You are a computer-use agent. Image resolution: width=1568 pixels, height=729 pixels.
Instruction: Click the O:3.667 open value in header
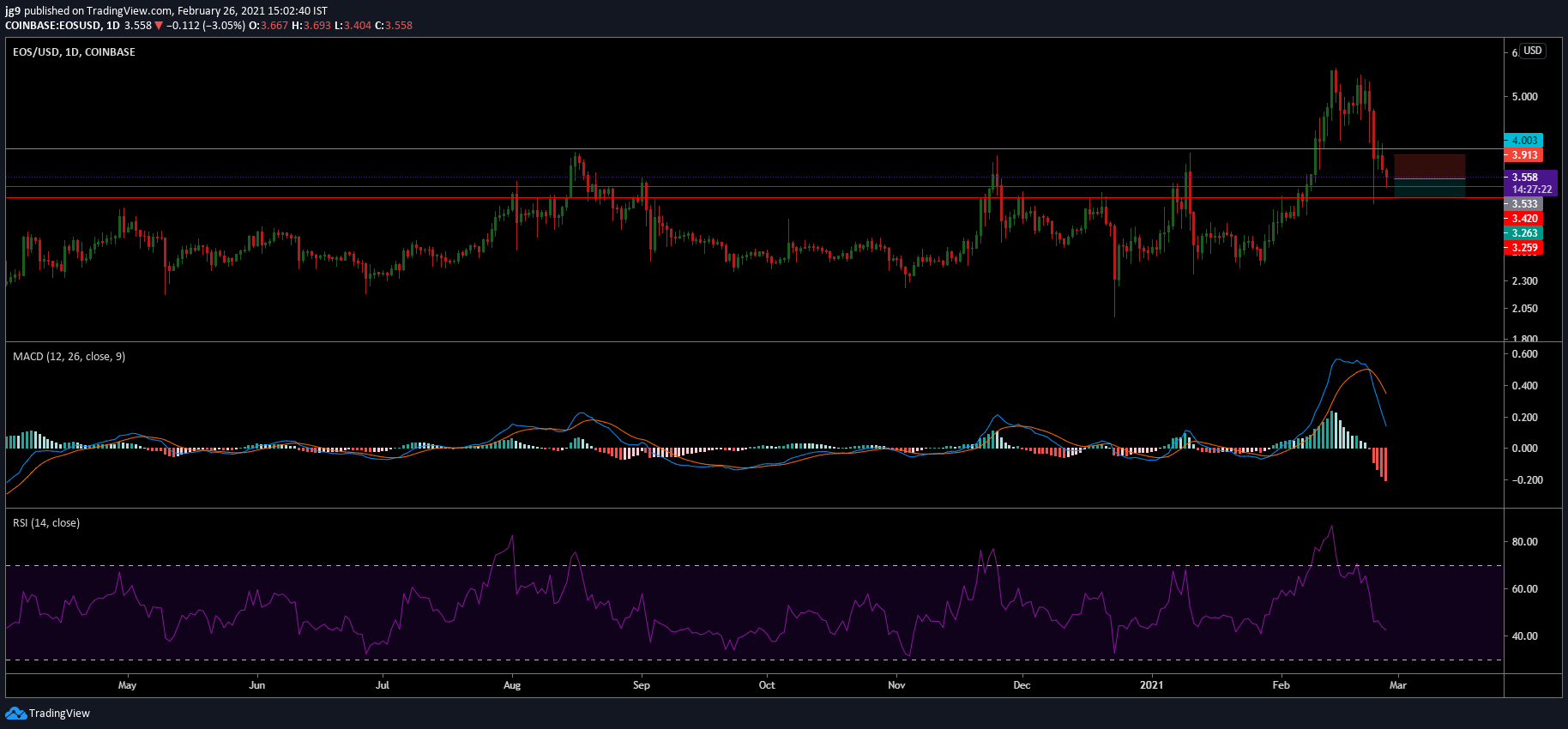[268, 26]
